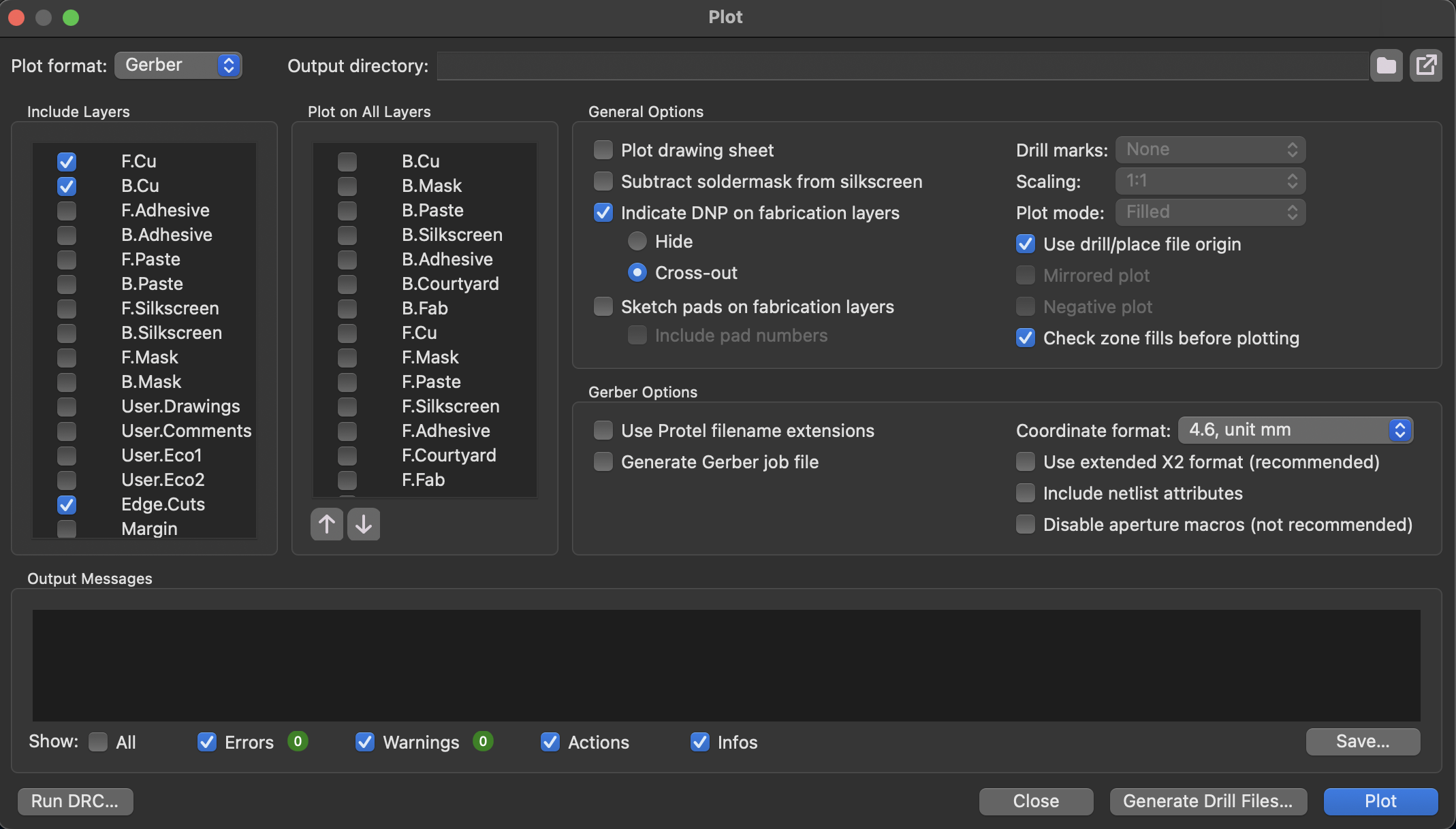This screenshot has width=1456, height=829.
Task: Click the move layer up arrow
Action: (327, 524)
